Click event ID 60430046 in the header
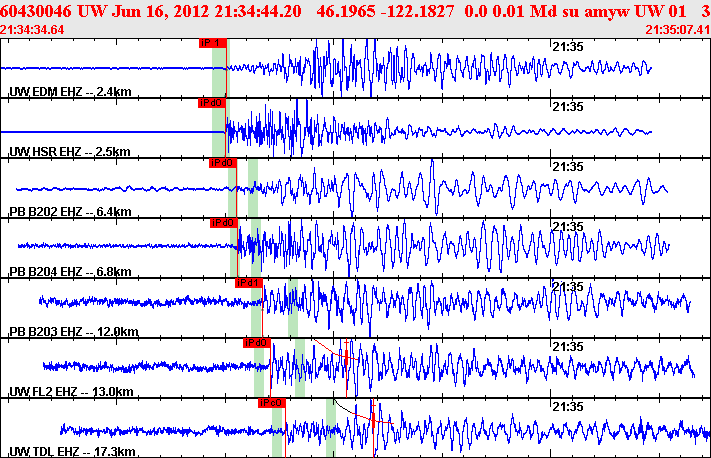 [x=36, y=11]
